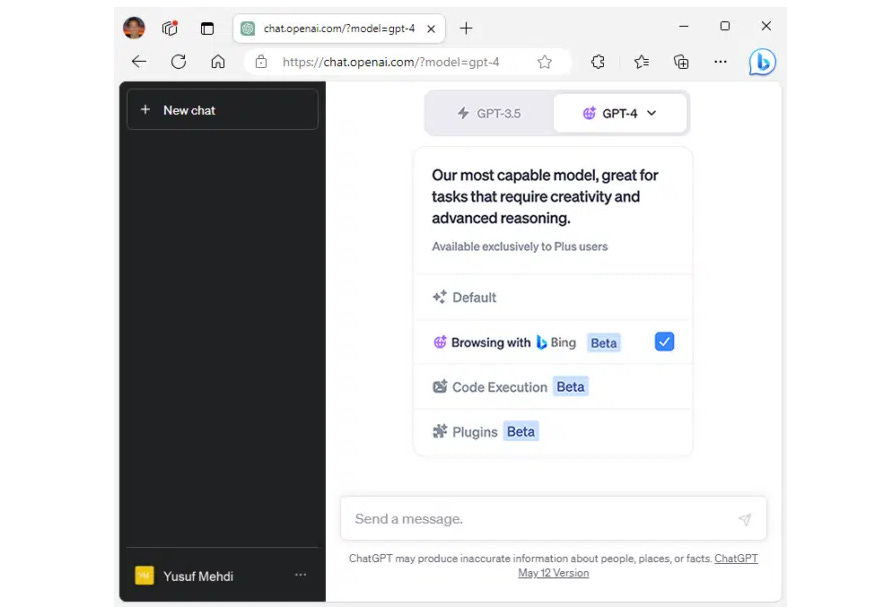Open the three-dot menu beside Yusuf Mehdi
The height and width of the screenshot is (610, 895).
click(x=301, y=575)
